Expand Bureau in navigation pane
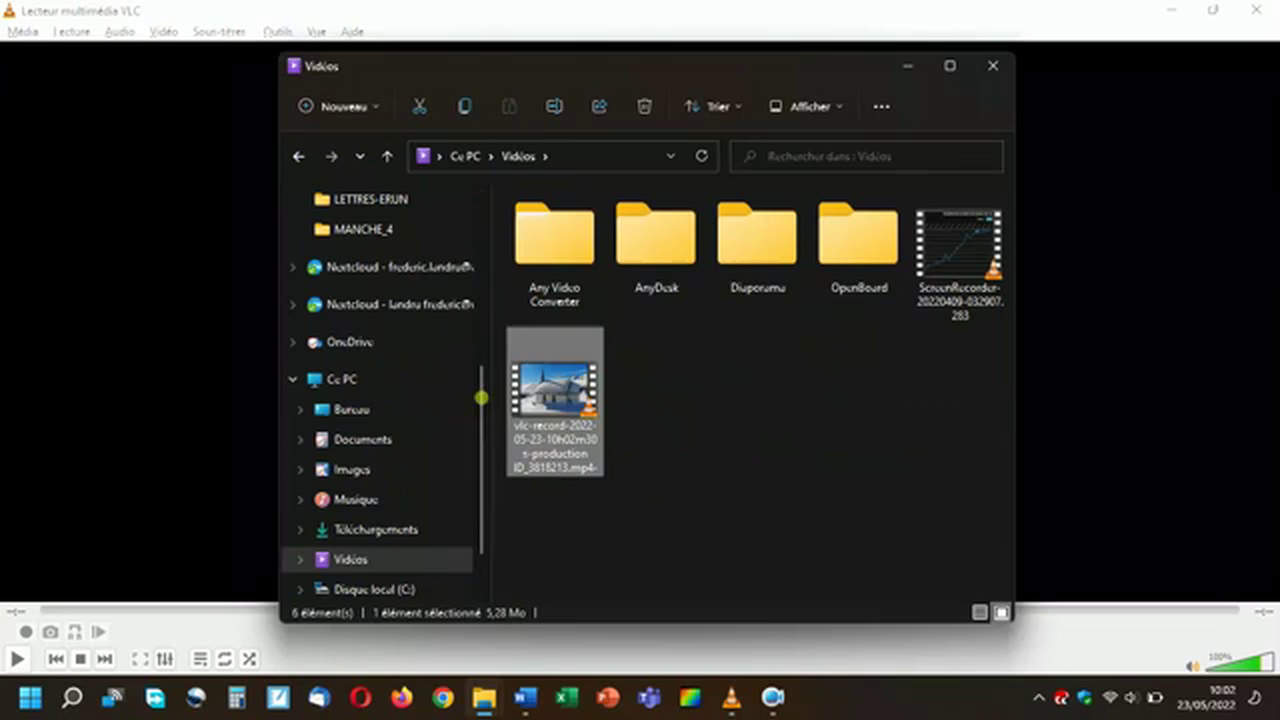Viewport: 1280px width, 720px height. point(301,410)
